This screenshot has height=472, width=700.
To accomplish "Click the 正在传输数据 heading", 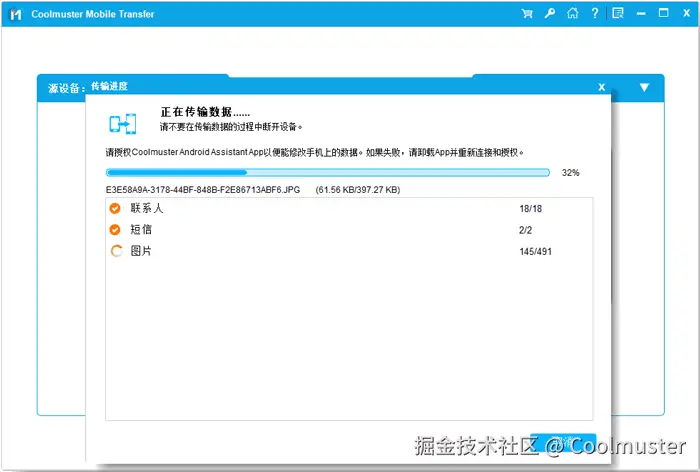I will click(x=205, y=112).
